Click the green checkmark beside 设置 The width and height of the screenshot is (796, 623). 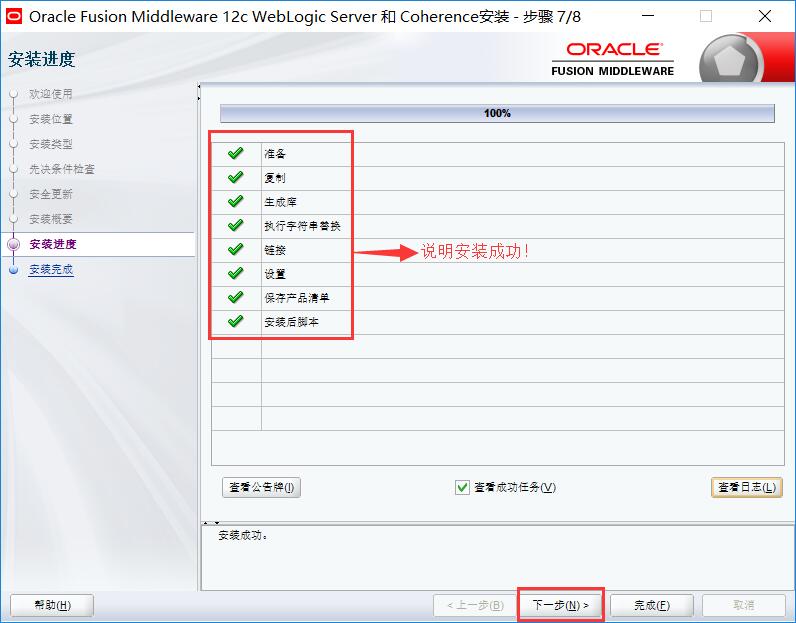point(236,273)
